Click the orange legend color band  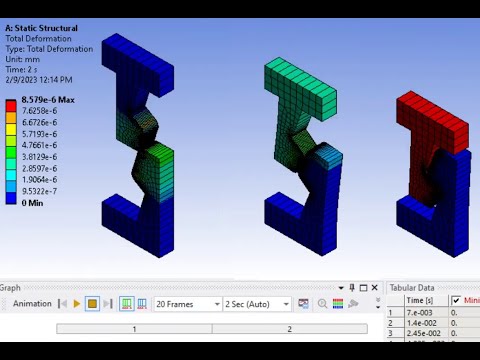tap(11, 118)
